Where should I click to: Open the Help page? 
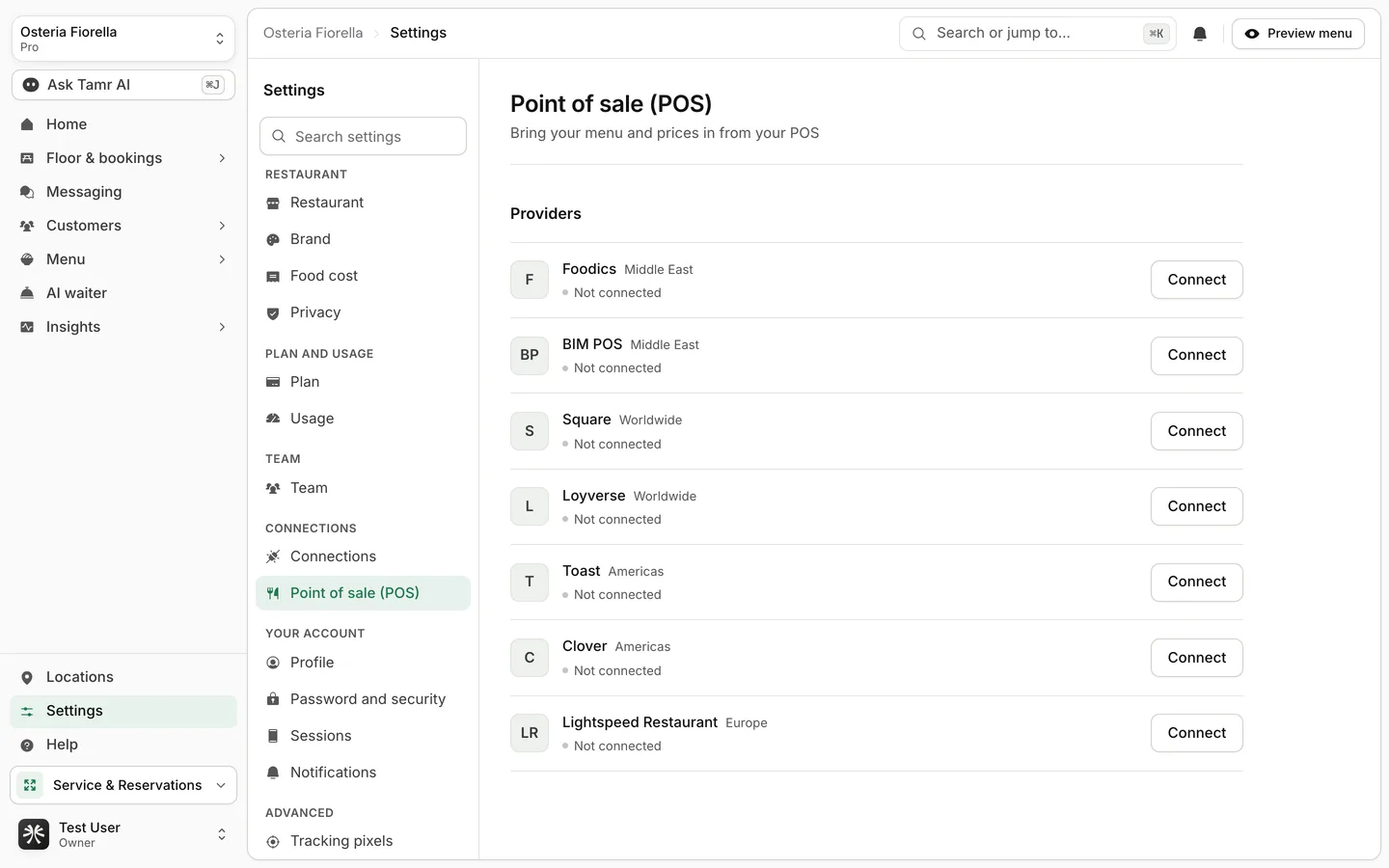click(x=123, y=745)
